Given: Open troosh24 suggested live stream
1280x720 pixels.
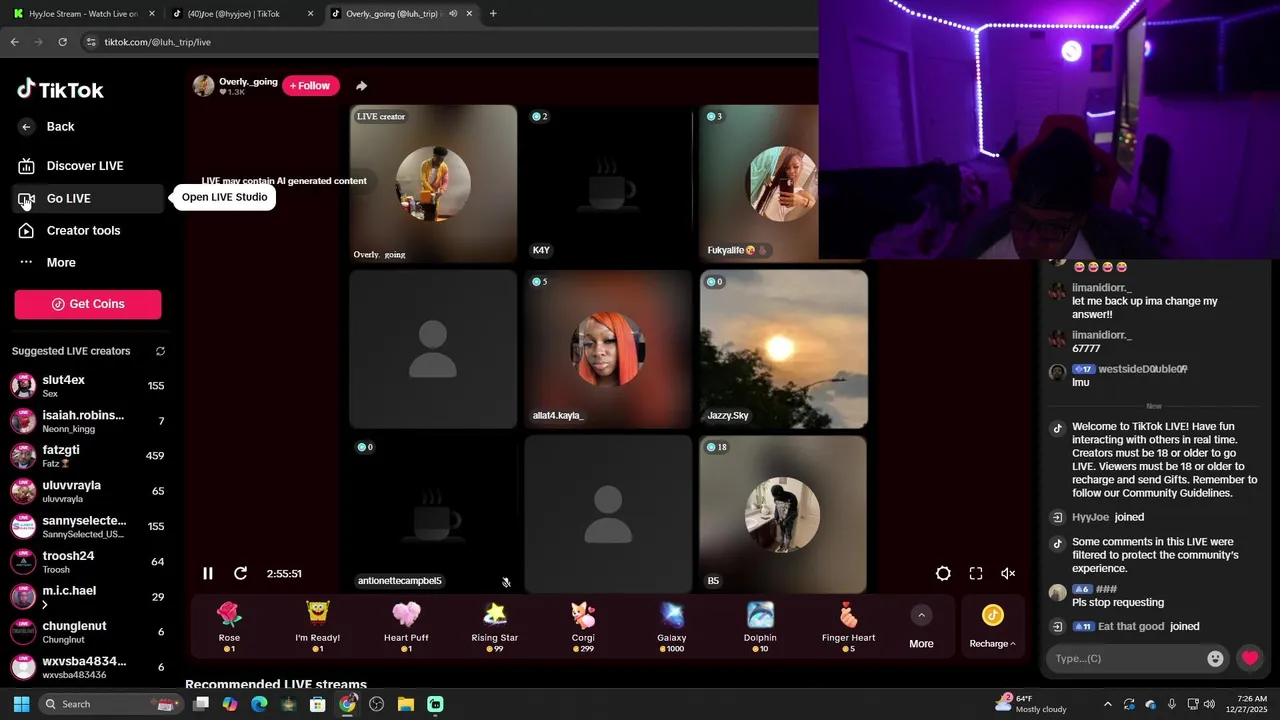Looking at the screenshot, I should [88, 562].
